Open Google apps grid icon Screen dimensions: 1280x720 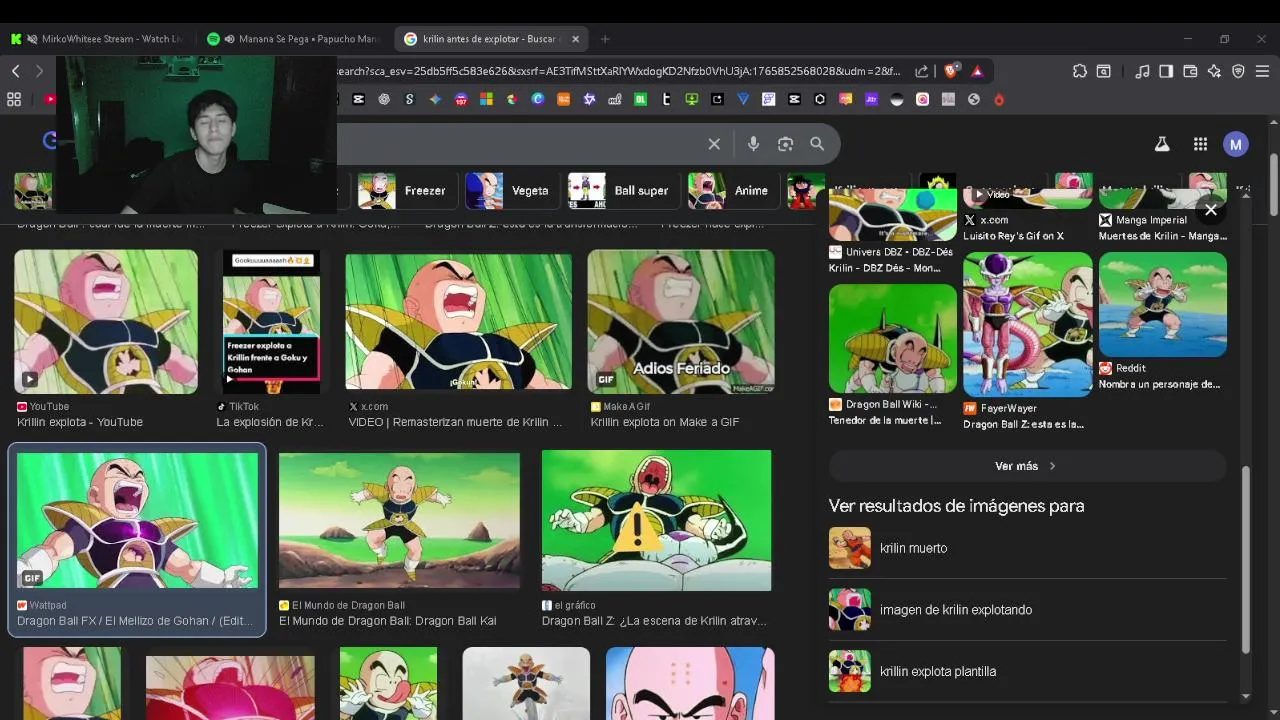pos(1200,144)
